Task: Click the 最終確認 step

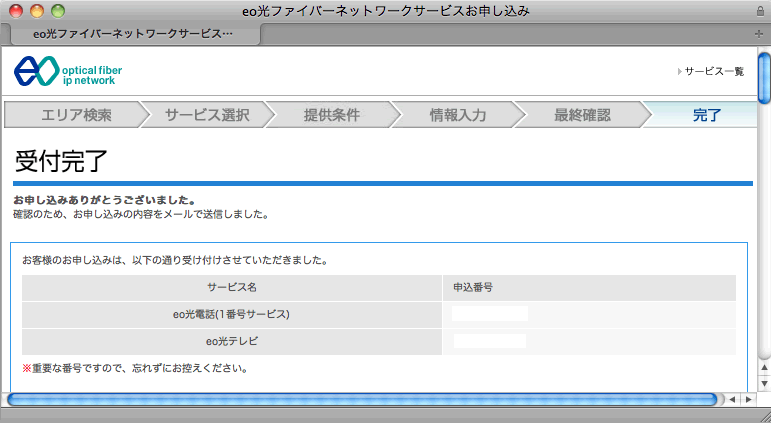Action: [582, 115]
